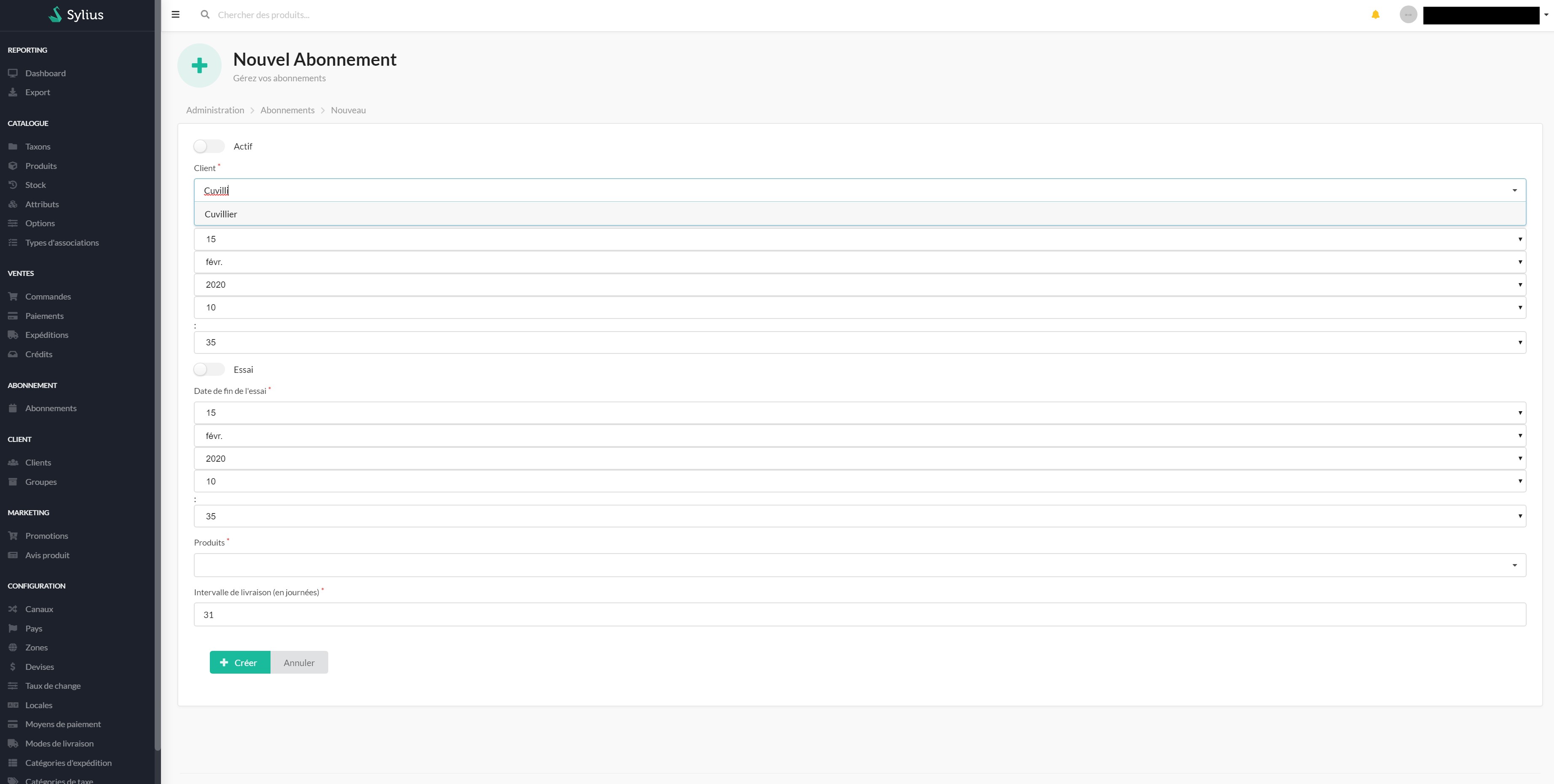
Task: Enable the Essai toggle
Action: (x=209, y=369)
